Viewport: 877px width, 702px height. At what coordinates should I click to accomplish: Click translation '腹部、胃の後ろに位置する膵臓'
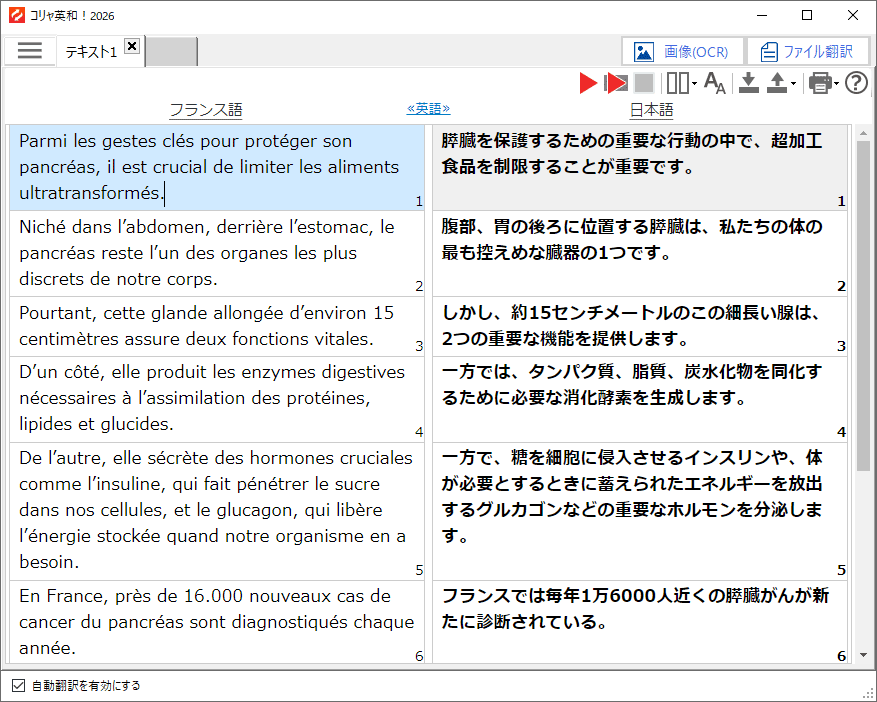640,253
